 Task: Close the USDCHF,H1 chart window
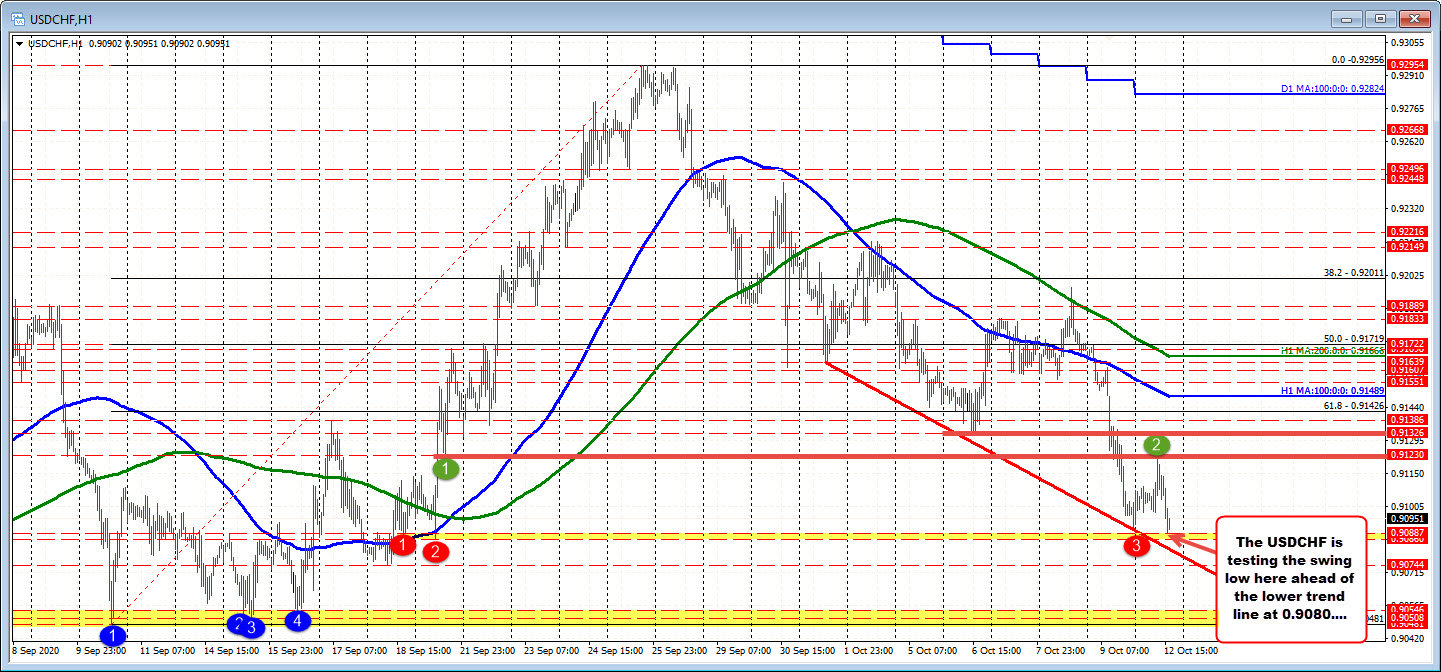tap(1414, 18)
